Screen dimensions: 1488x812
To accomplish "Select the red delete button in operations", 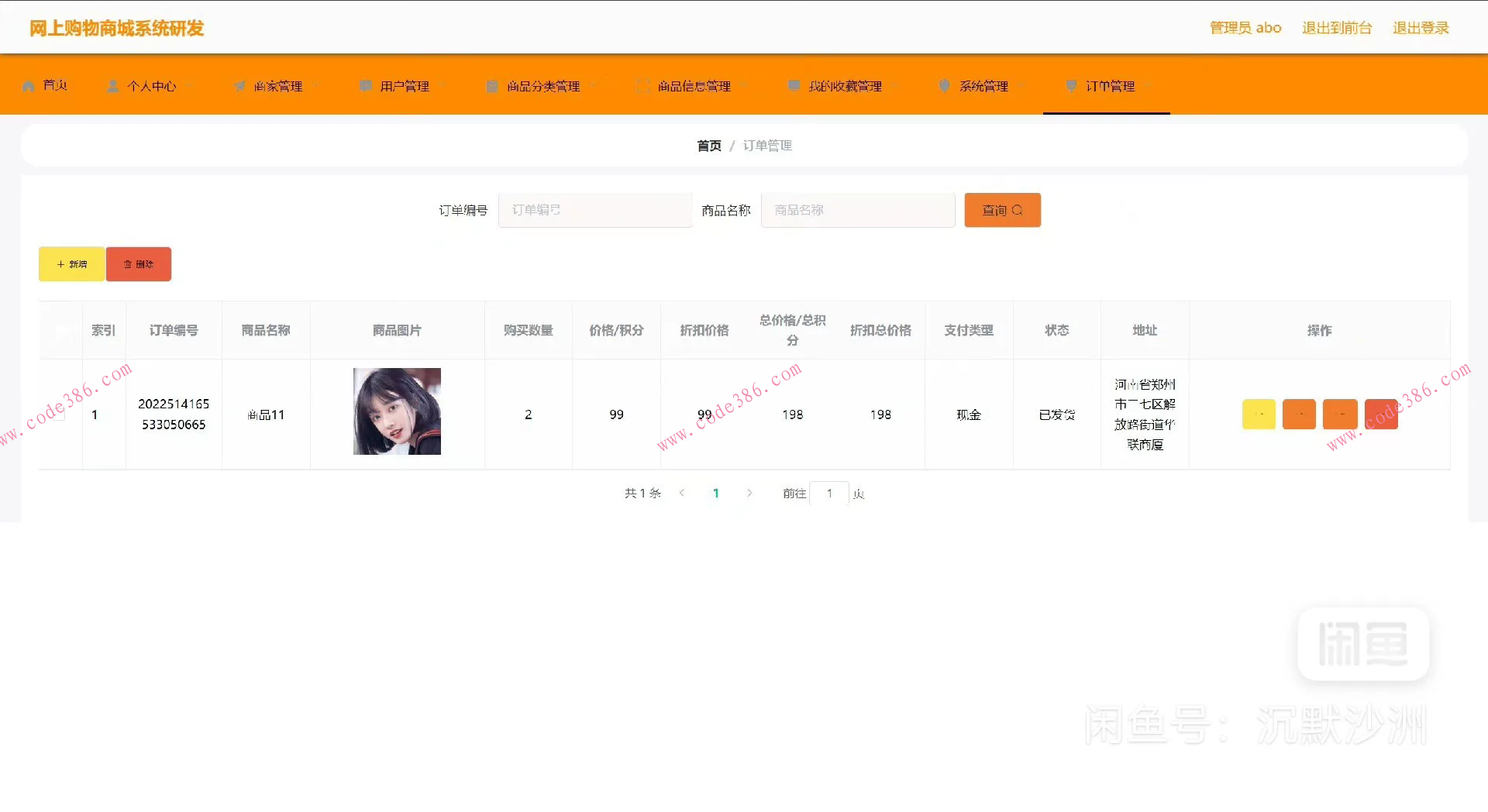I will [1380, 414].
